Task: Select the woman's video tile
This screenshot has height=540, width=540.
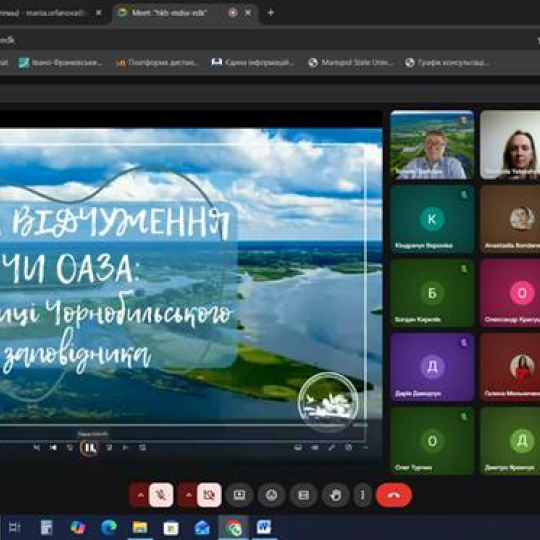Action: point(510,145)
